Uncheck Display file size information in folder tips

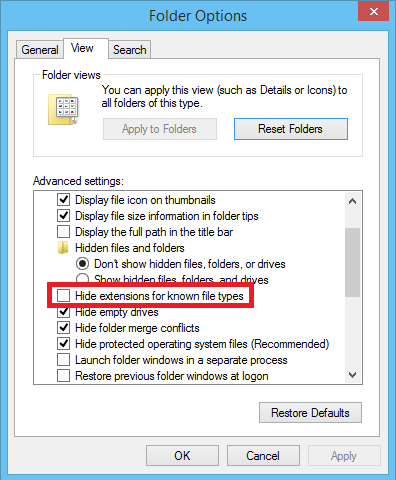(x=63, y=216)
